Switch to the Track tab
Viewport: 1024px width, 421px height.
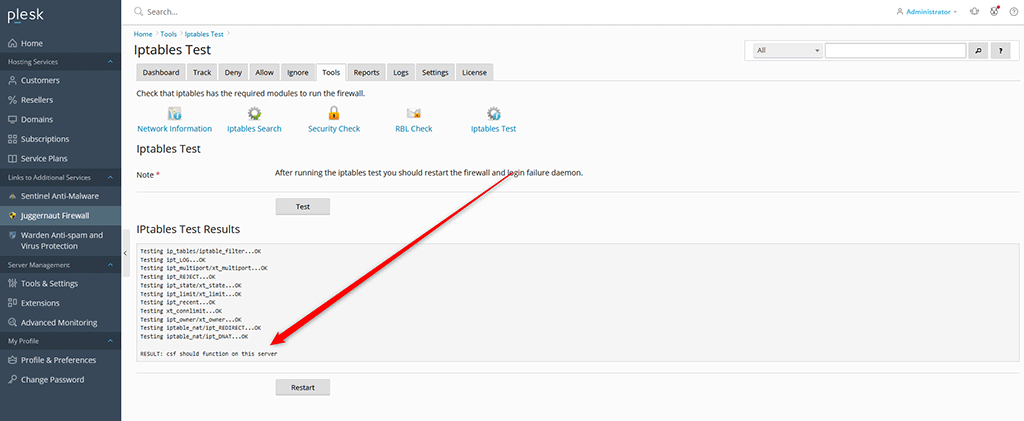point(202,72)
